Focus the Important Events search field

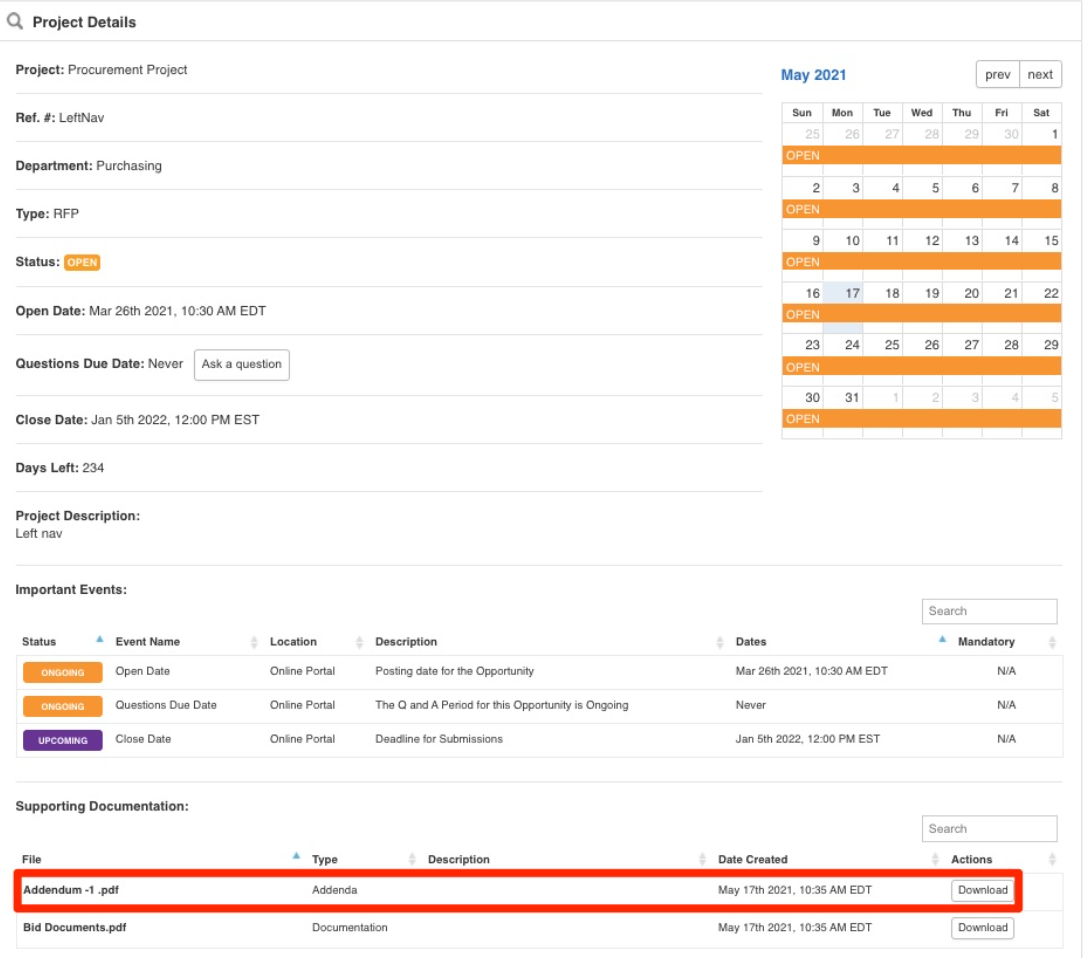pyautogui.click(x=989, y=611)
